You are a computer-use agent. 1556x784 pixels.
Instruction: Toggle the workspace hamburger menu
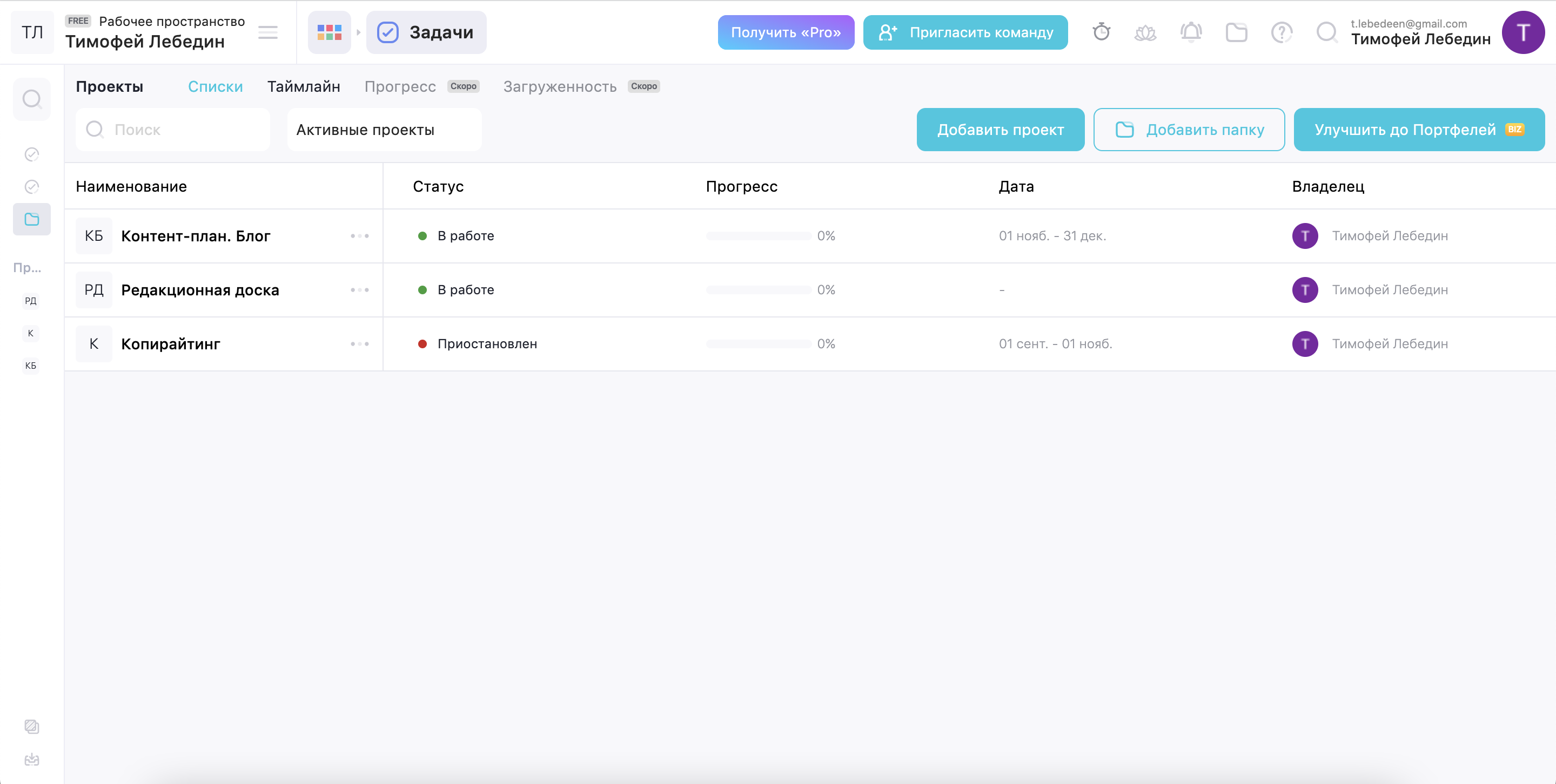(x=267, y=32)
